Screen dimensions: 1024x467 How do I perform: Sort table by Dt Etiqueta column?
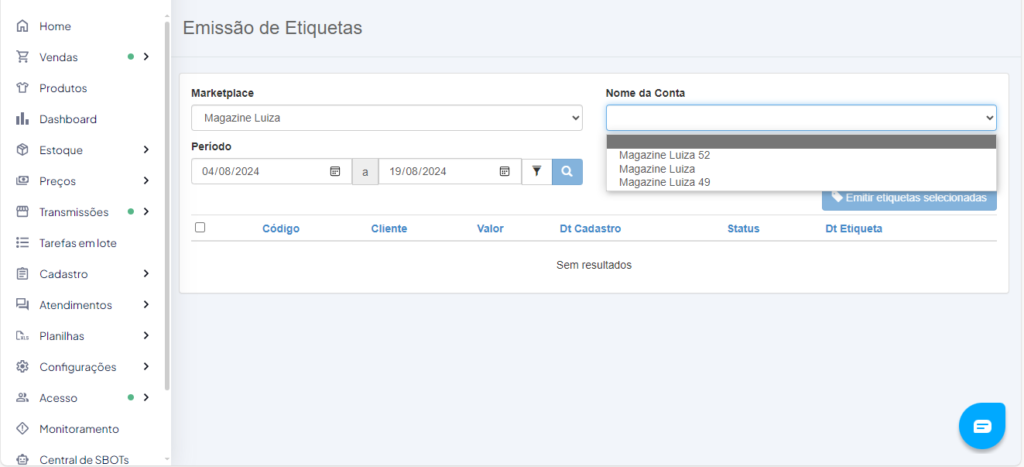(x=854, y=229)
